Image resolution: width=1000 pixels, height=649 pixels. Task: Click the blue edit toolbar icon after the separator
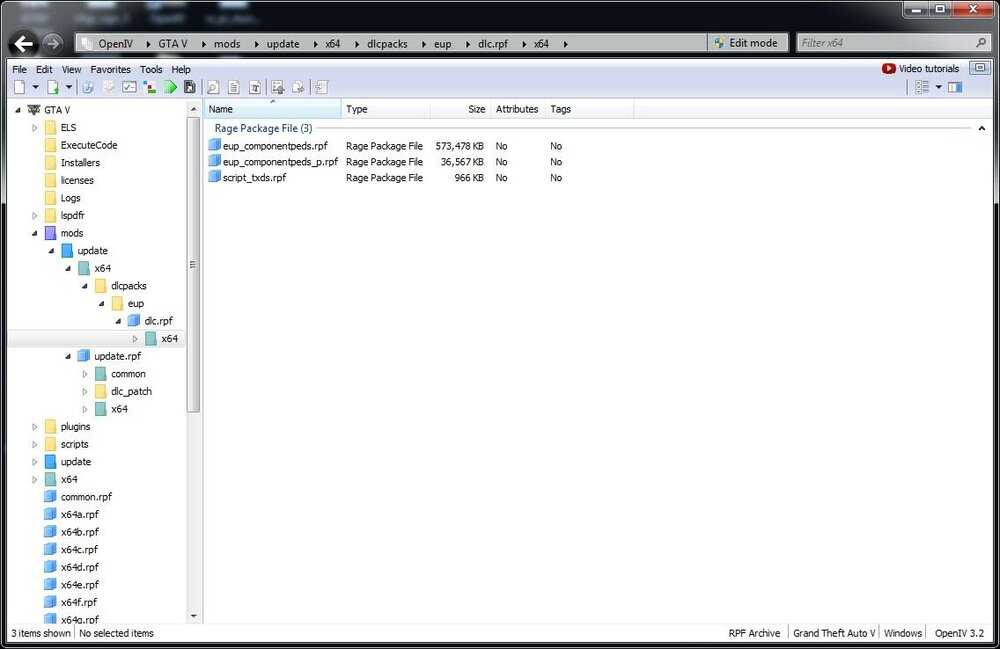click(88, 87)
